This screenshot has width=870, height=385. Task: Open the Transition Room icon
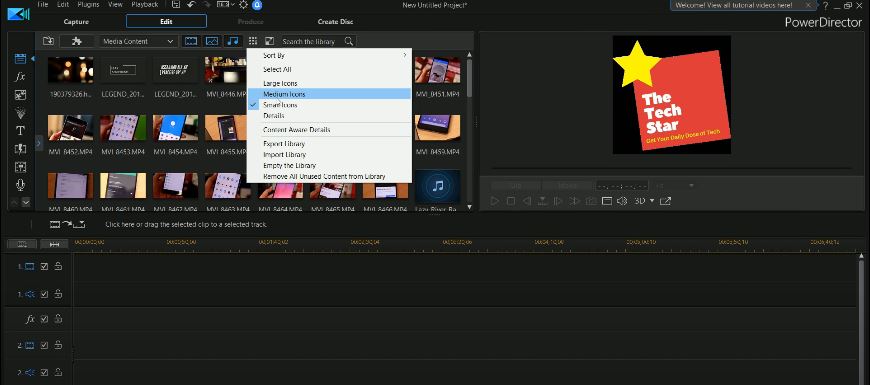click(x=20, y=149)
